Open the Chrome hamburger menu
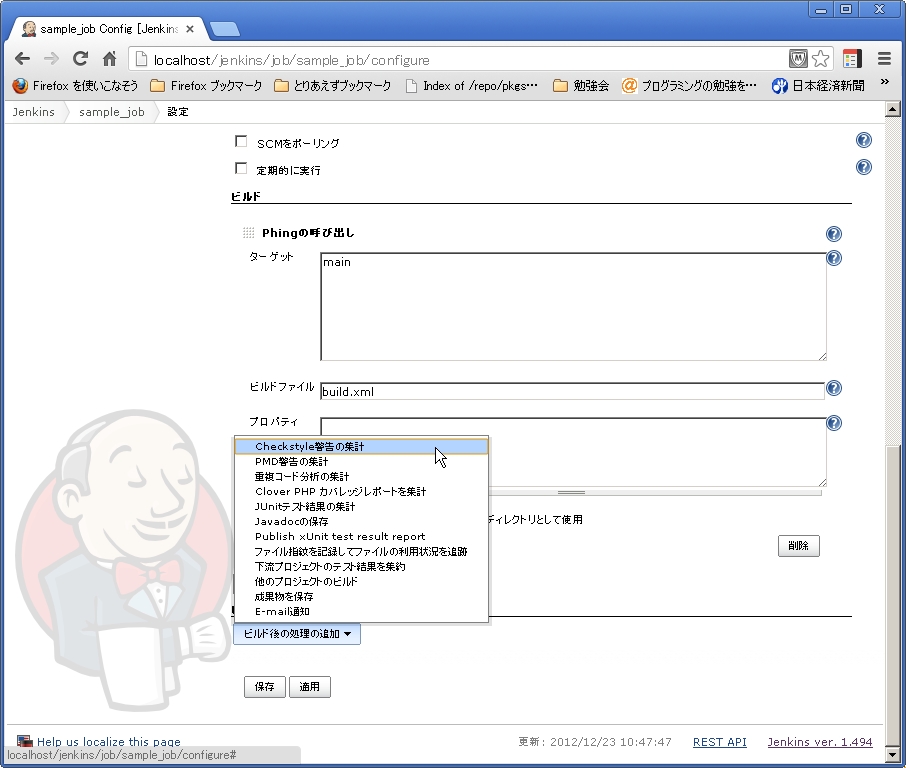Screen dimensions: 906x768 tap(884, 58)
